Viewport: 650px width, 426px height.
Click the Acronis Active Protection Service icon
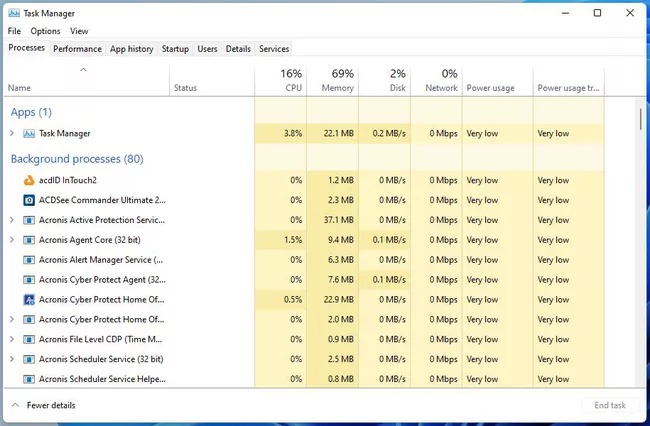[29, 220]
